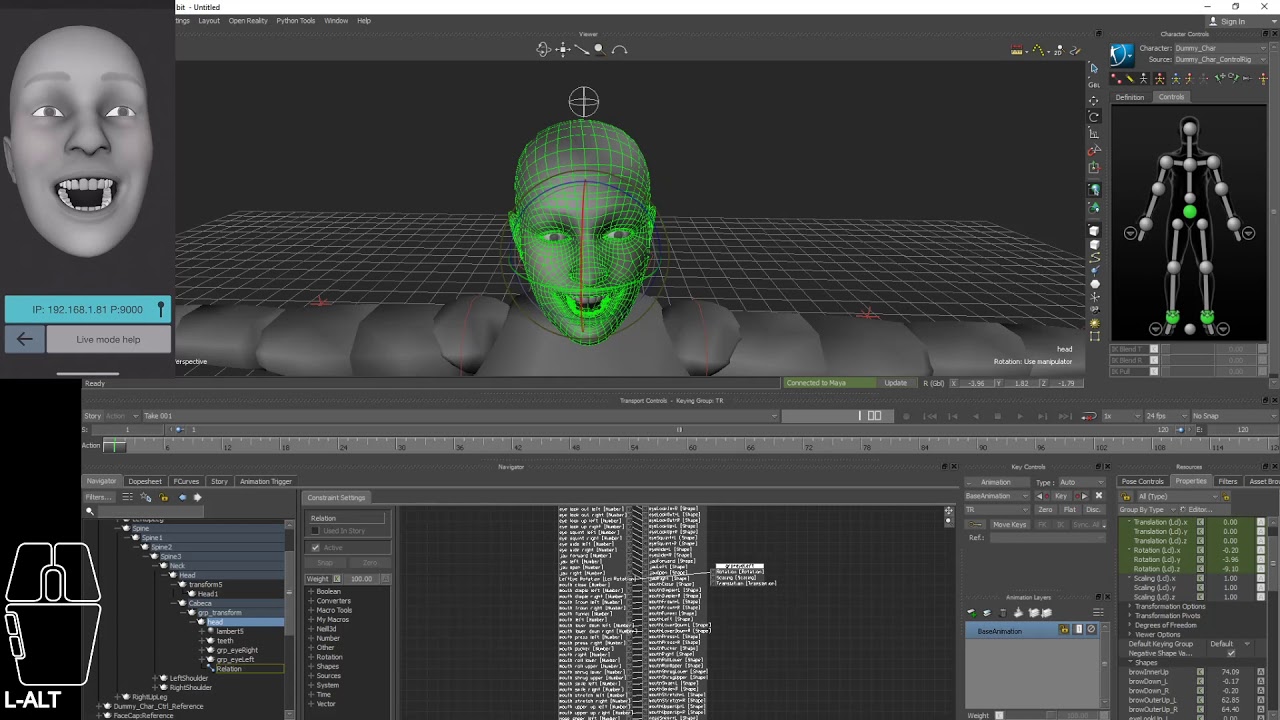Toggle animate K on Translation (Lcl).x
The width and height of the screenshot is (1280, 720).
pos(1200,522)
